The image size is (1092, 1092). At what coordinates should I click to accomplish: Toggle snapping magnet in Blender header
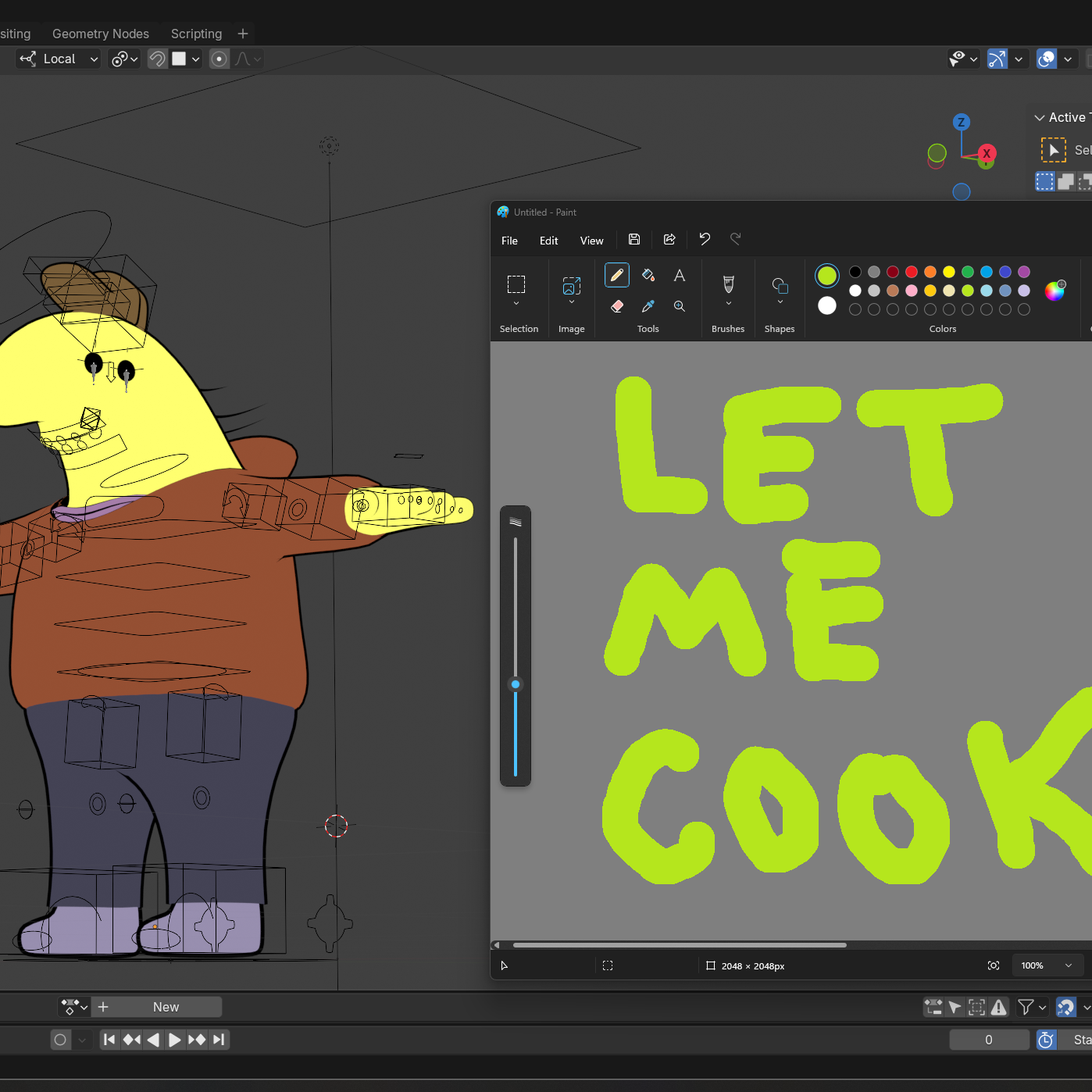coord(158,59)
